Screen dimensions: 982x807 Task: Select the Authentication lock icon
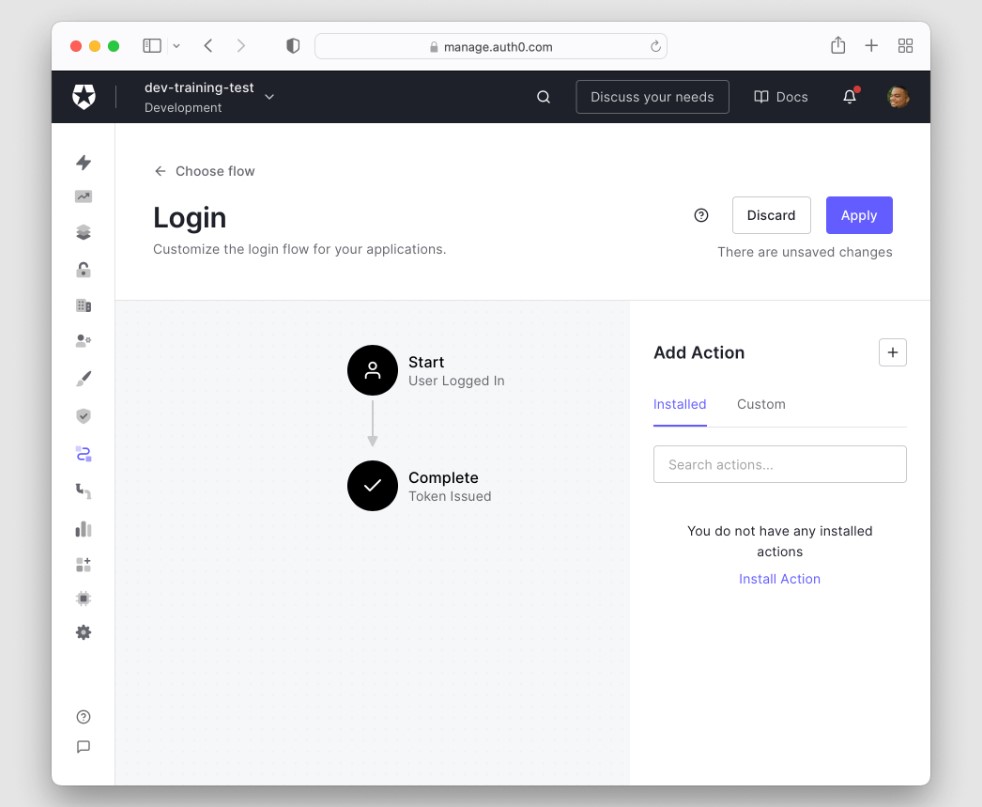click(84, 268)
